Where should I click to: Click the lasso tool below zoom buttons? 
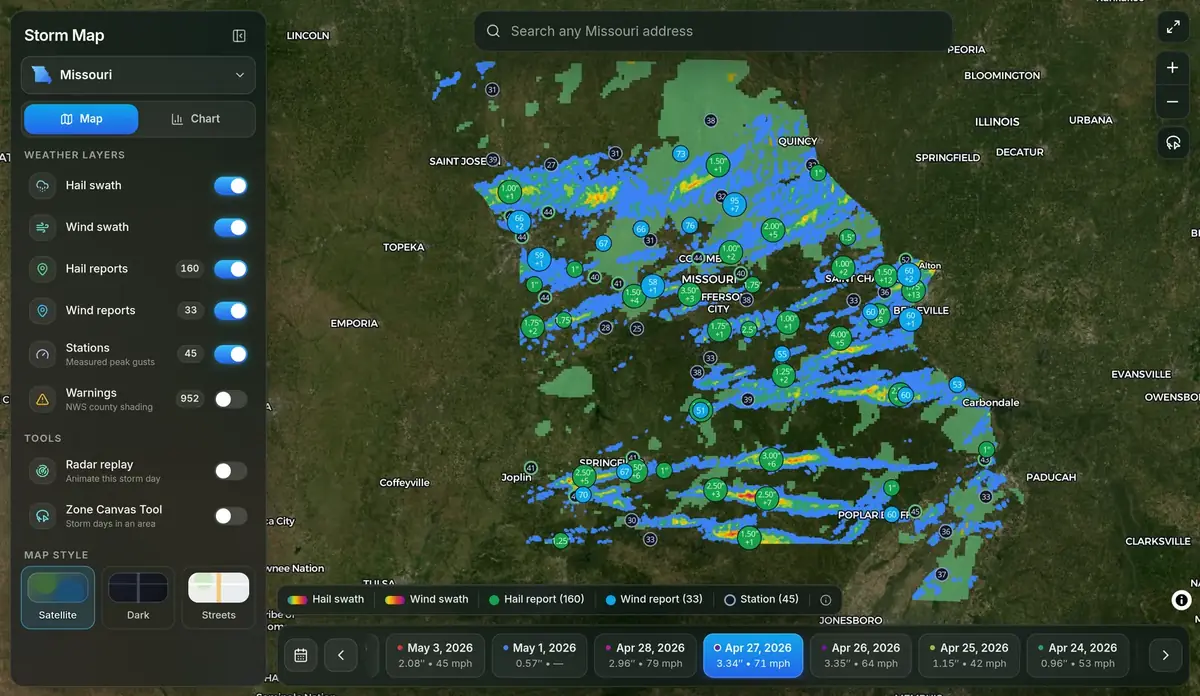(x=1172, y=143)
